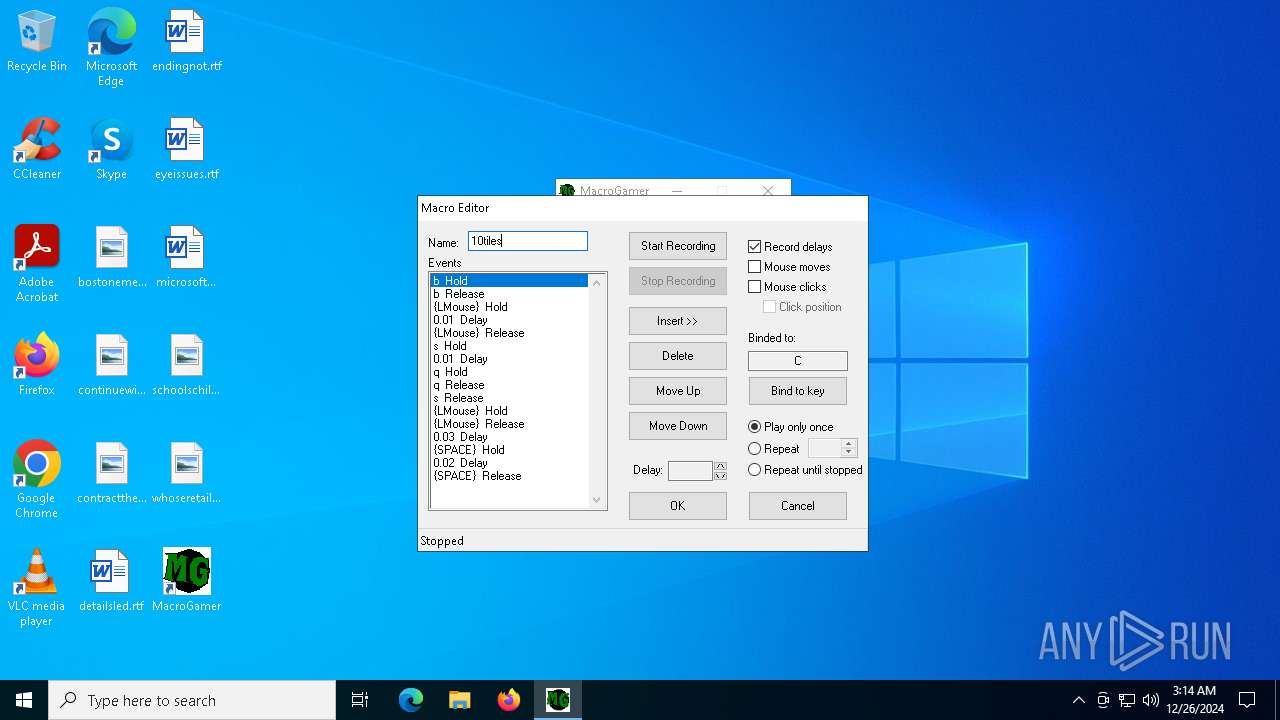
Task: Select the 's Release' event row
Action: coord(510,398)
